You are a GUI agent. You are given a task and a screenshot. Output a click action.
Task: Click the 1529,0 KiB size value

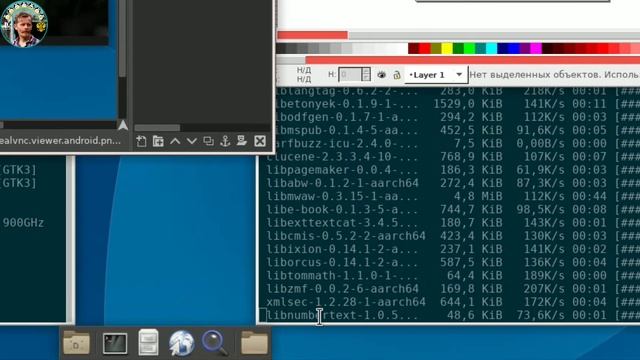[x=468, y=104]
